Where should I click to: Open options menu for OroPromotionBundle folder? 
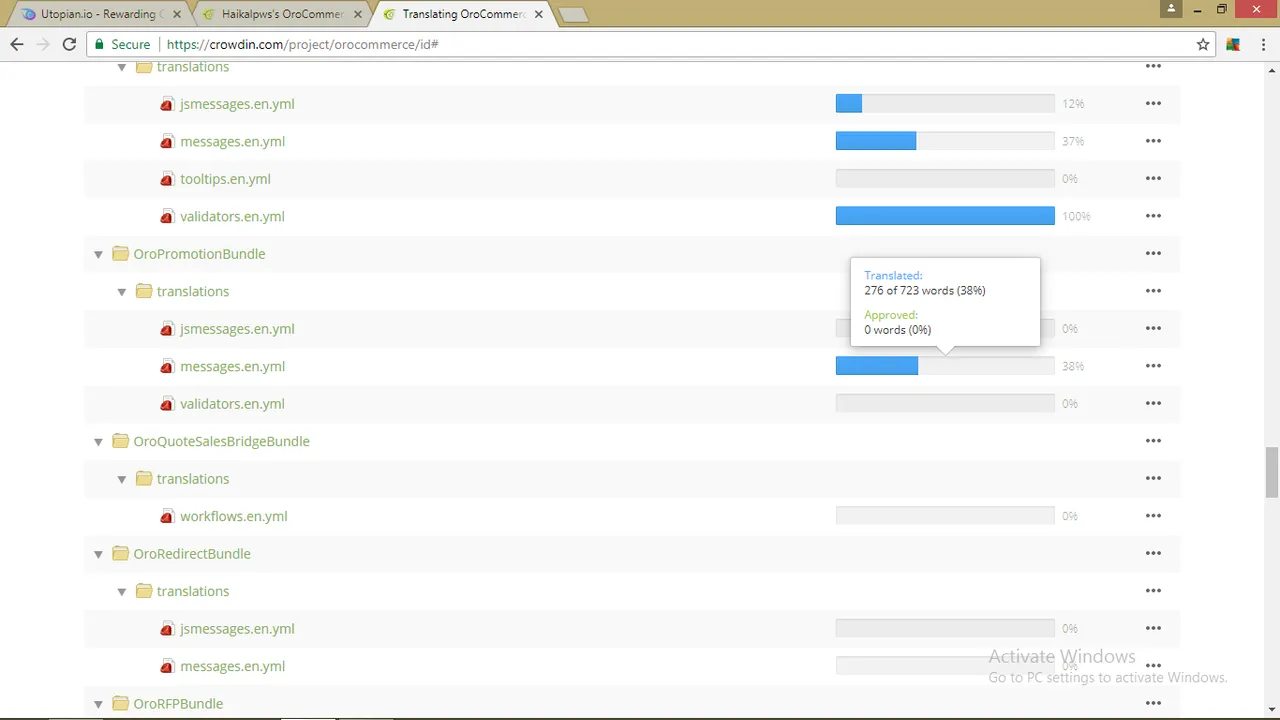[1153, 254]
